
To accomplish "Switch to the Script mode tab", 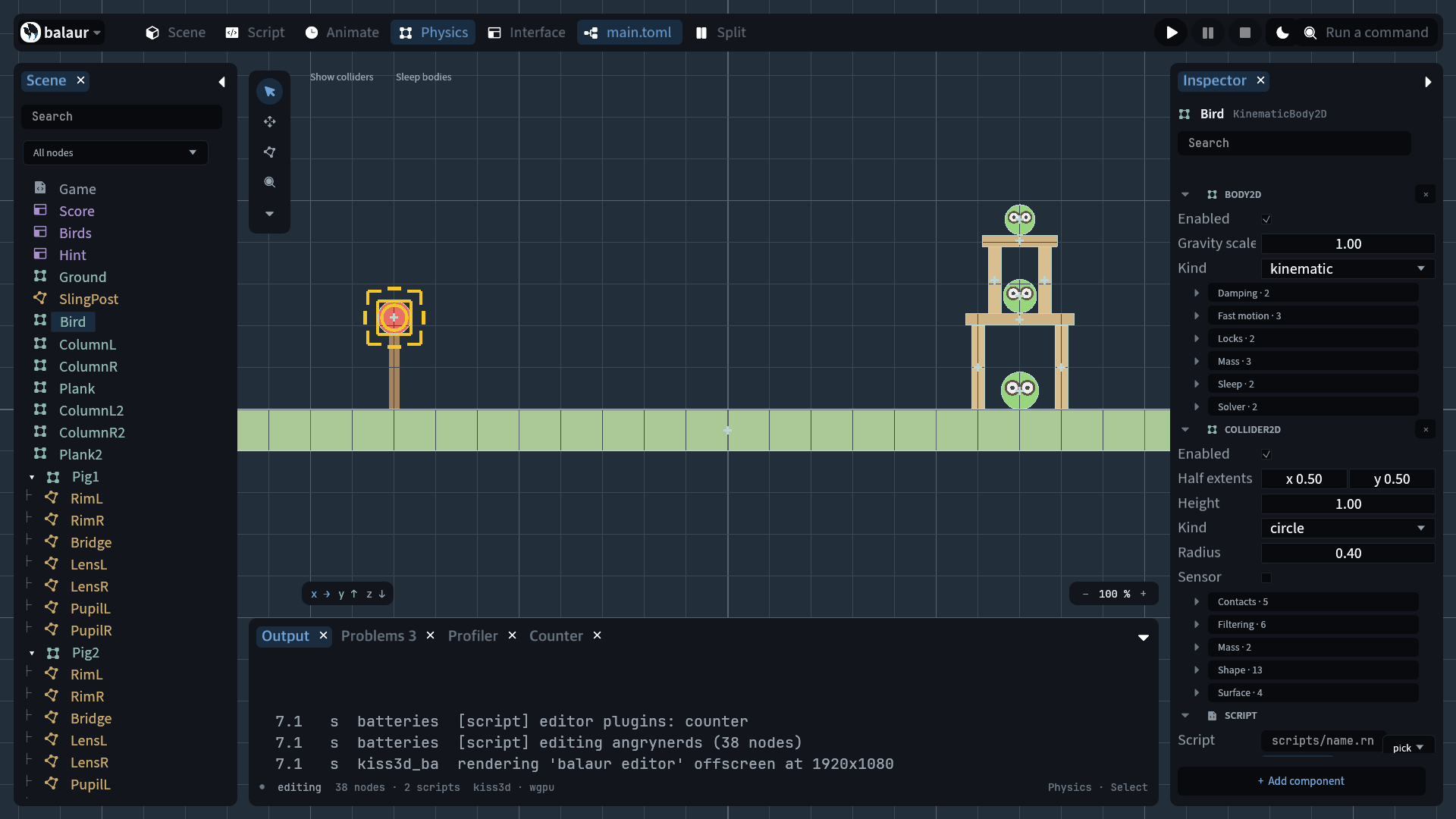I will [255, 33].
